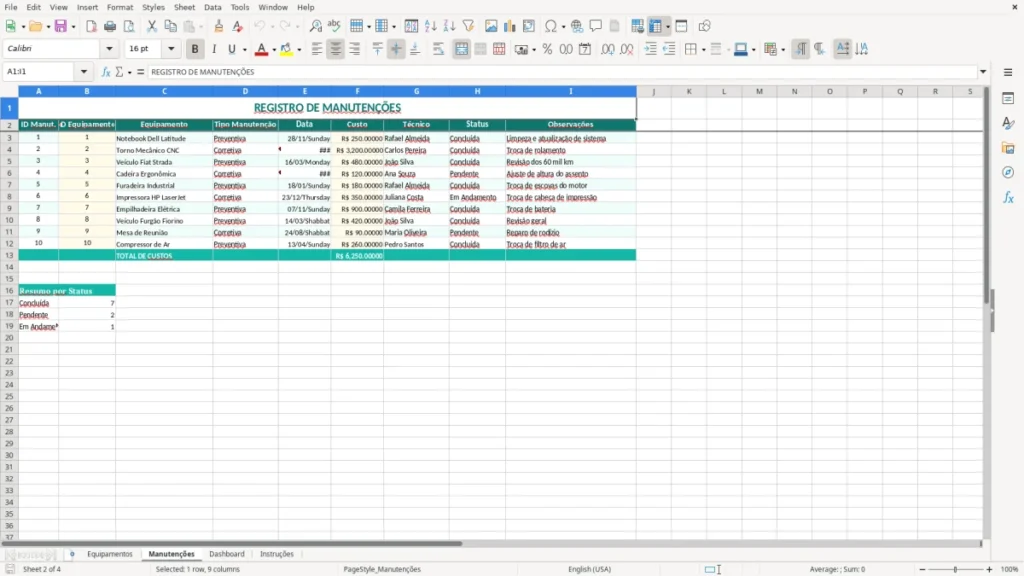Open the sidebar Navigator
This screenshot has width=1024, height=576.
(x=1008, y=172)
